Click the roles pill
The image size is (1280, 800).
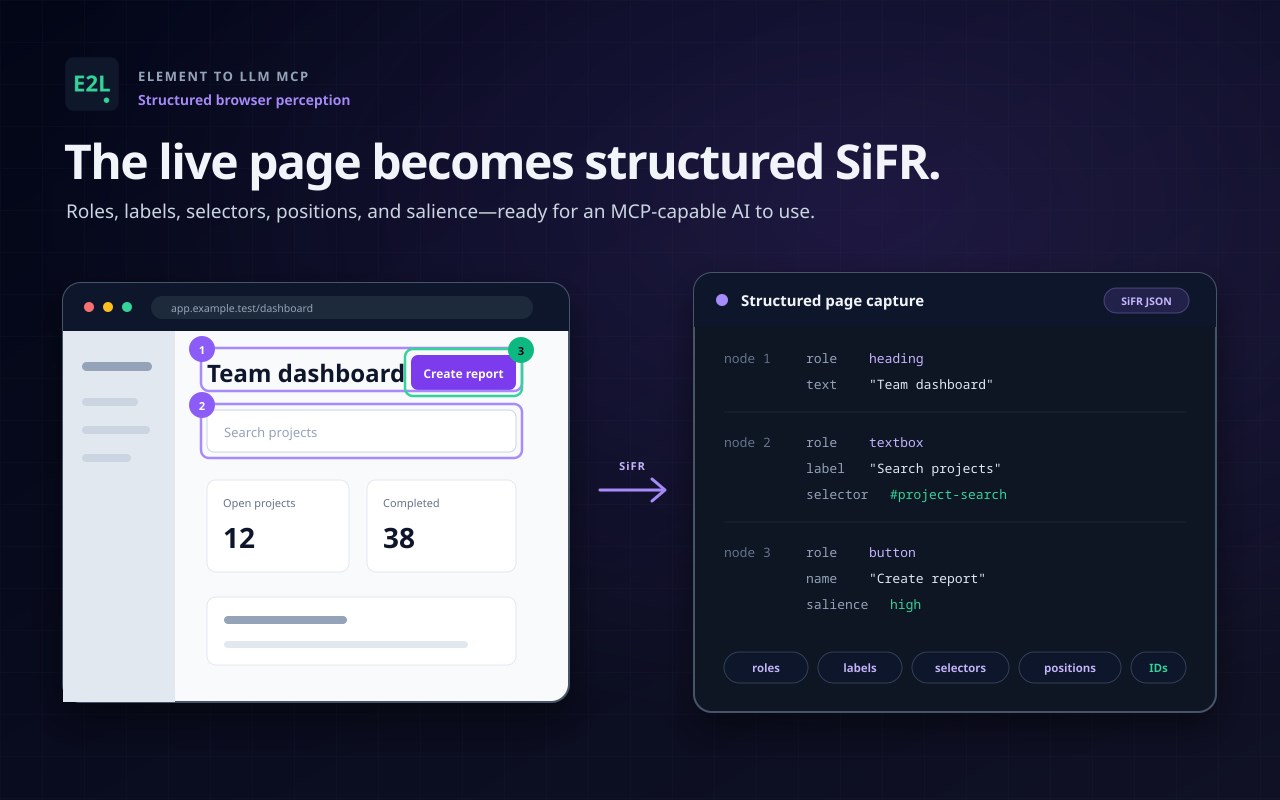766,668
